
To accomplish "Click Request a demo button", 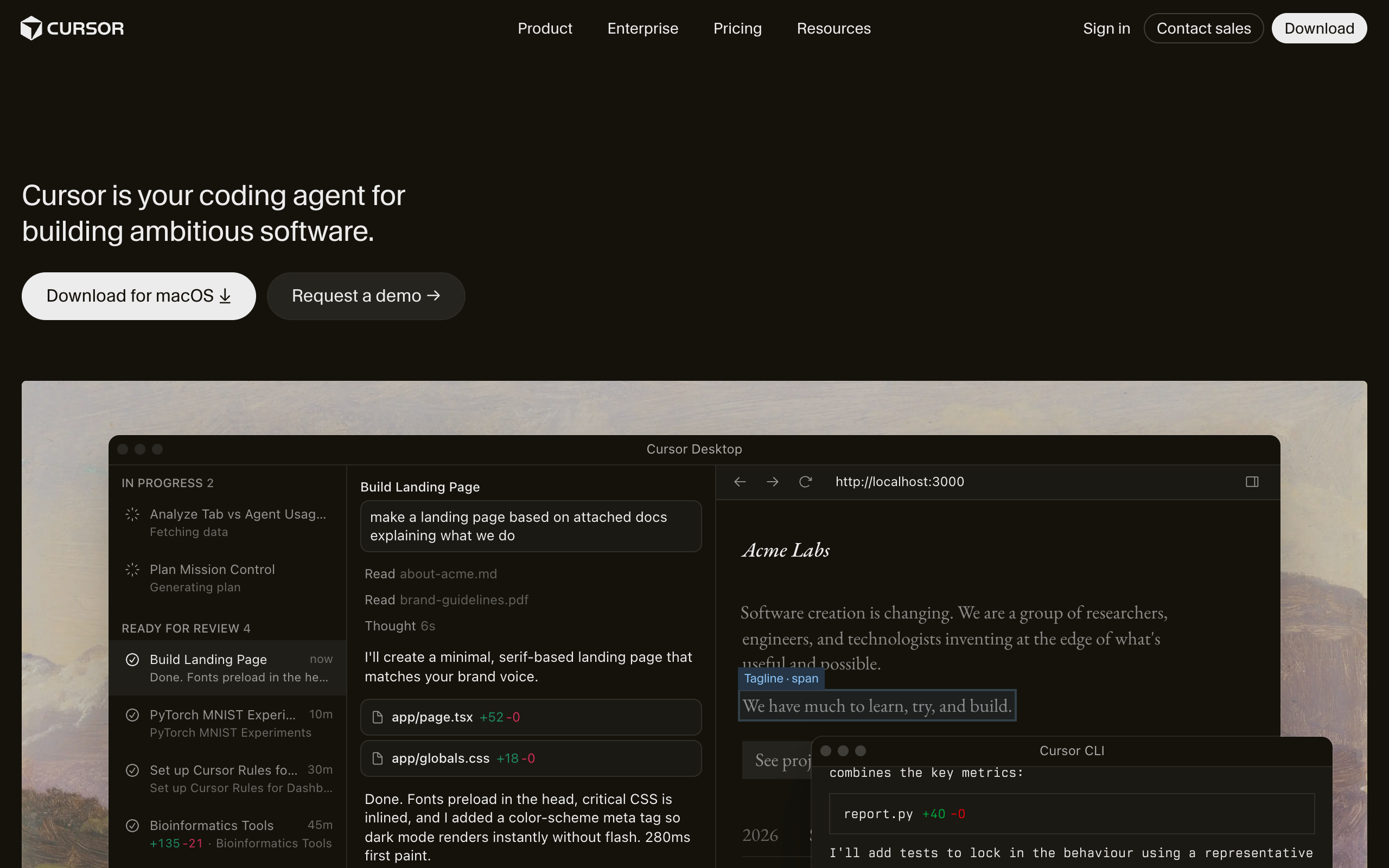I will pos(366,296).
